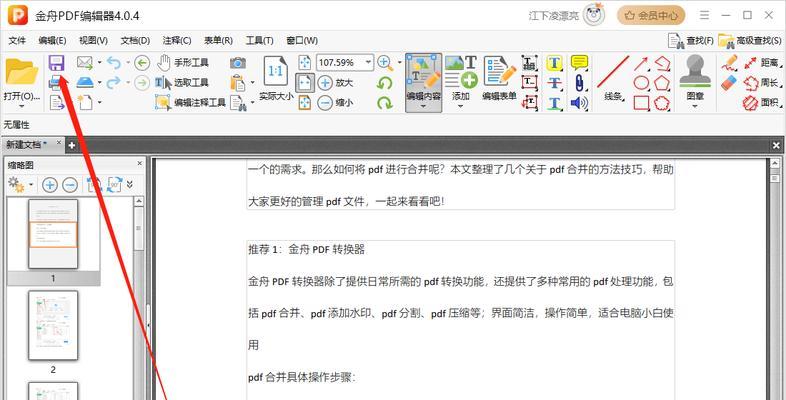The width and height of the screenshot is (786, 400).
Task: Click the 查找(F) find button
Action: pos(691,41)
